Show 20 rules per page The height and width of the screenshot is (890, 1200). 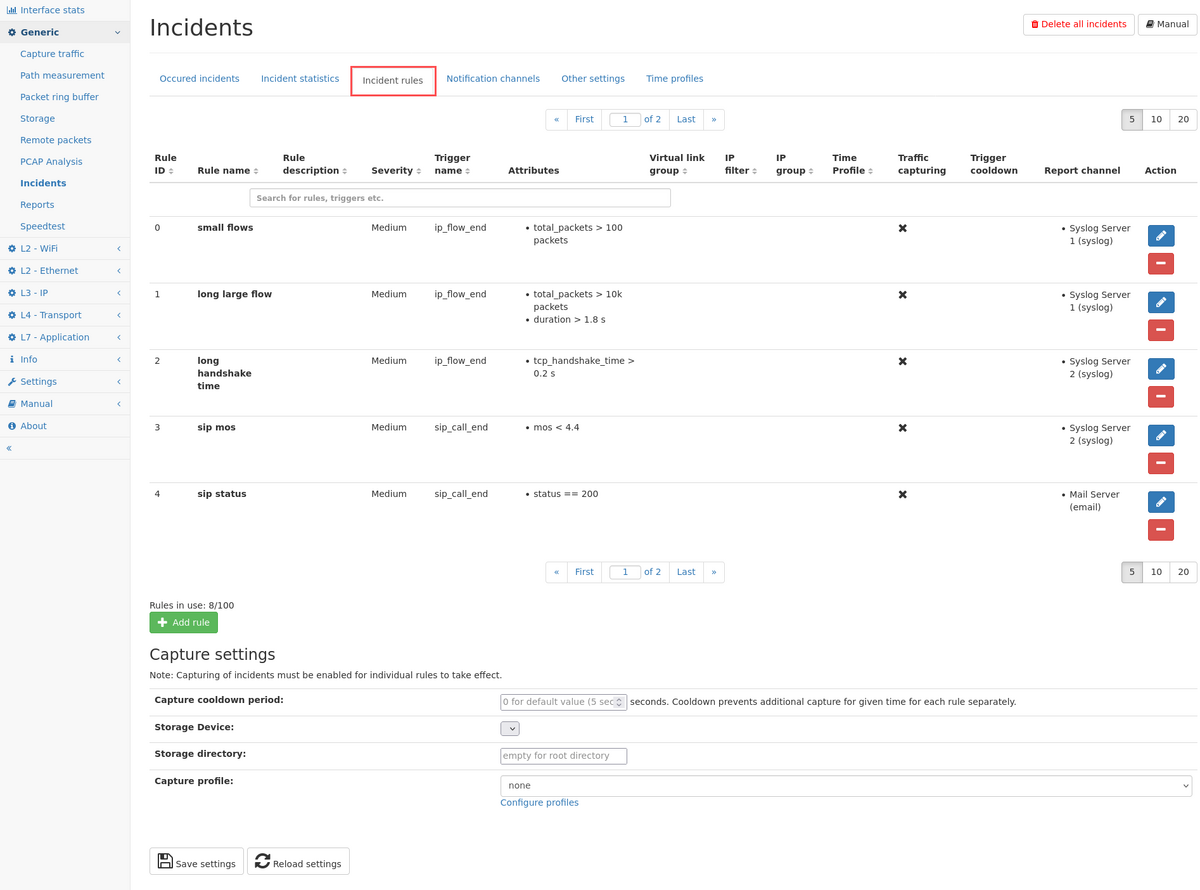pos(1183,120)
